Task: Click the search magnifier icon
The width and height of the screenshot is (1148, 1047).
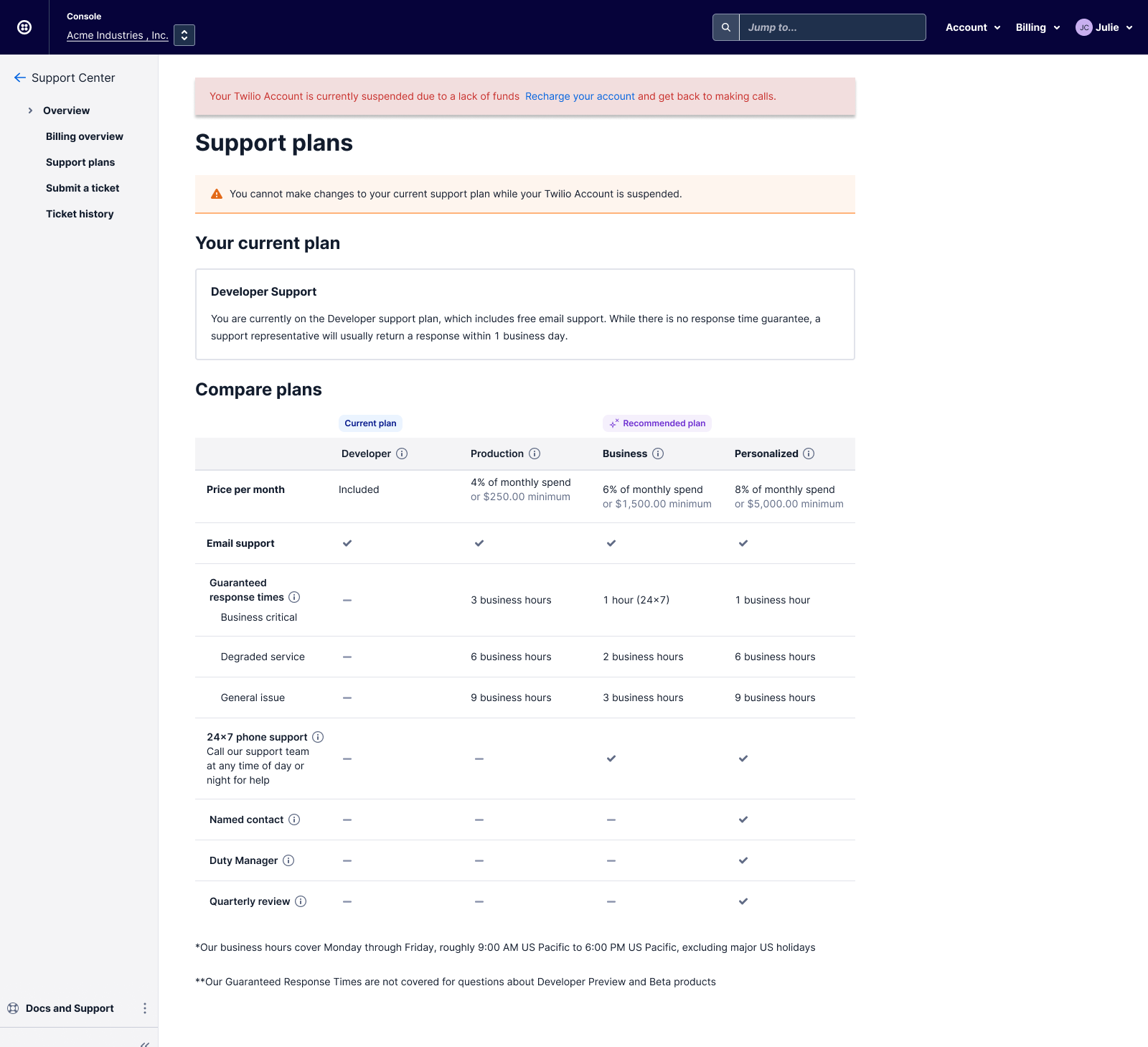Action: tap(726, 27)
